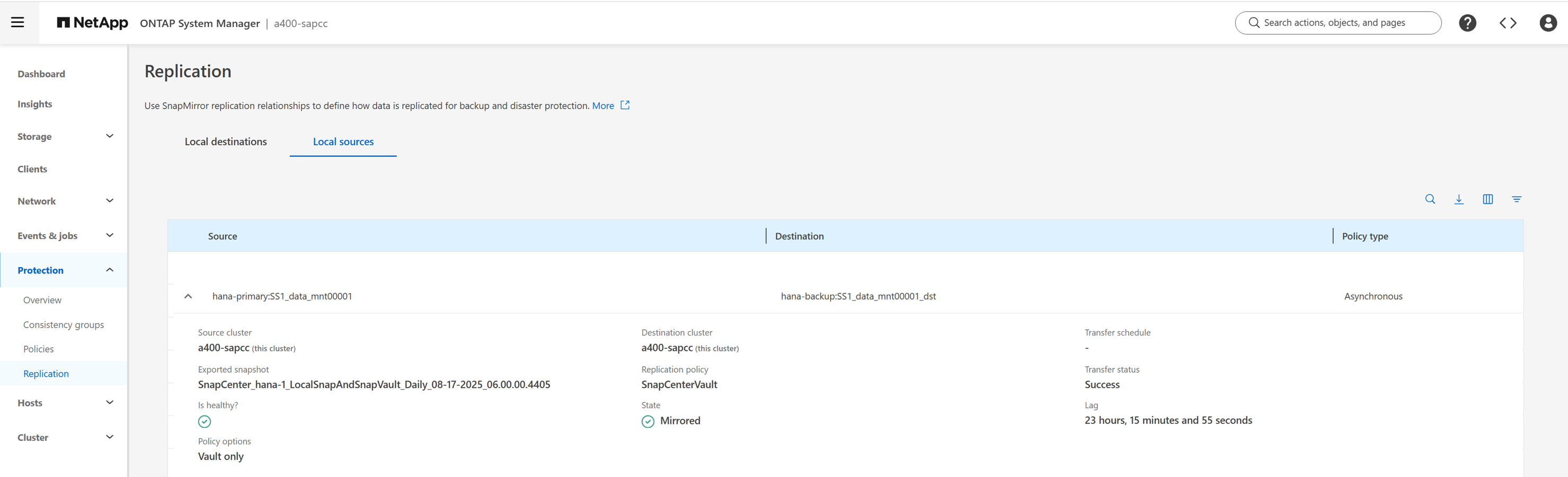Click source hana-primary:SS1_data_mnt00001

coord(282,296)
